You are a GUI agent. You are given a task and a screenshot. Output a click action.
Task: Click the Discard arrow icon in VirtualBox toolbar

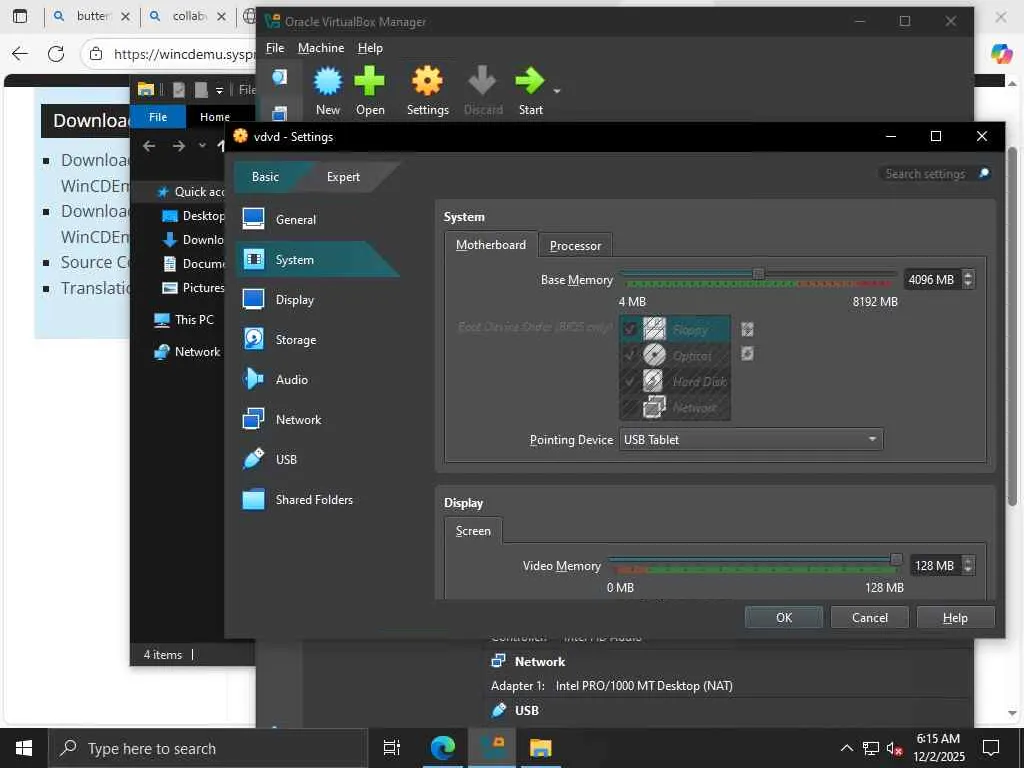pos(483,81)
